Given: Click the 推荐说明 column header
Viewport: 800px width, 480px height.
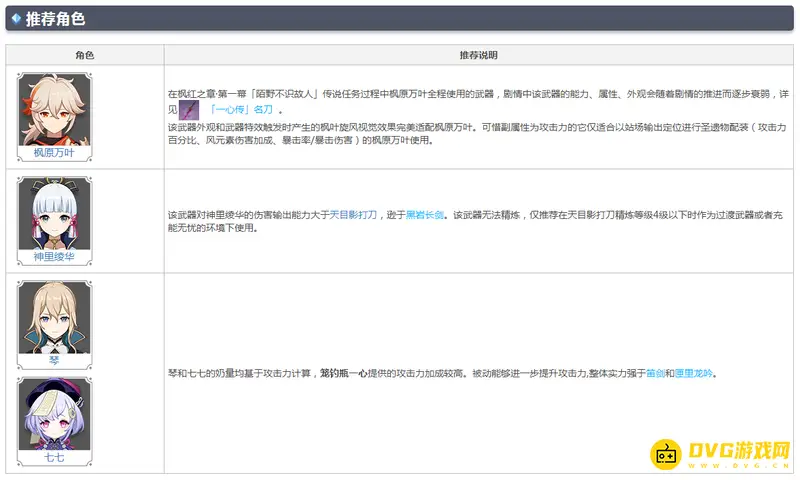Looking at the screenshot, I should point(478,55).
